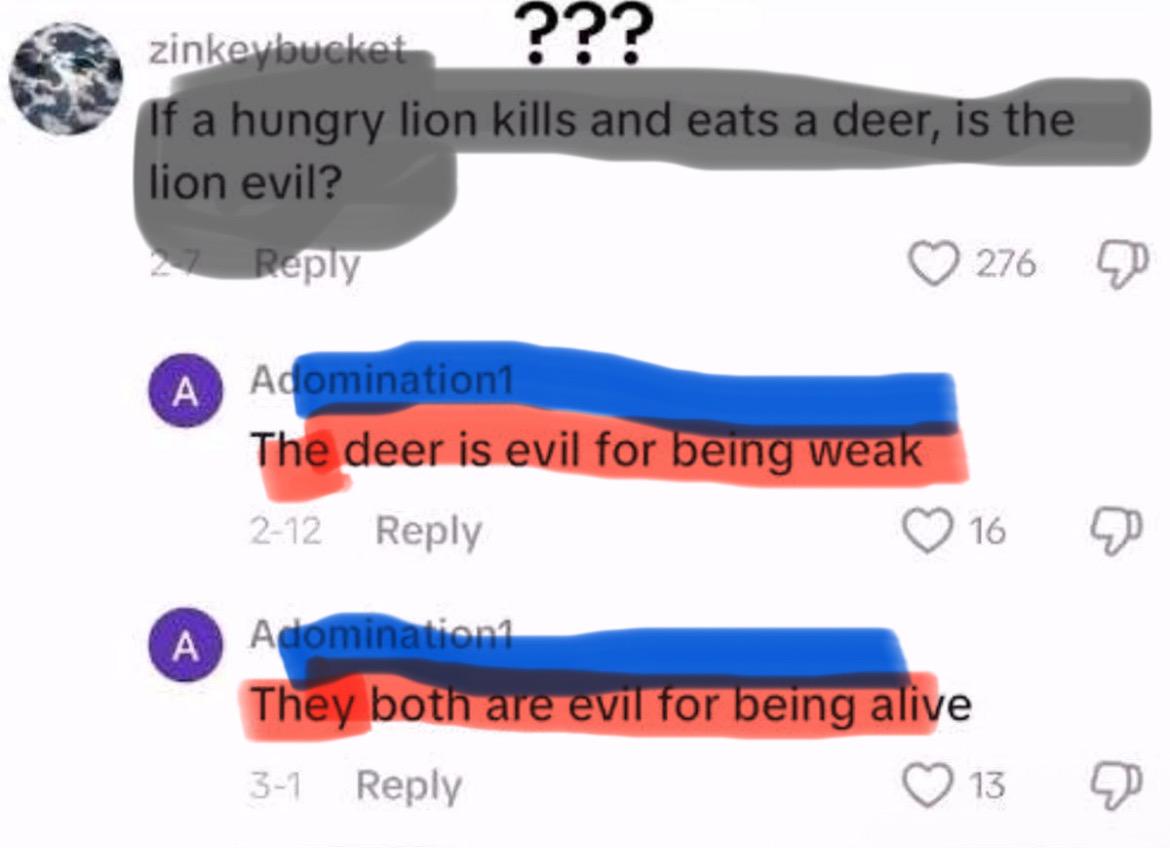Screen dimensions: 1170x848
Task: Dislike the 'They both are evil' reply
Action: click(x=1117, y=786)
